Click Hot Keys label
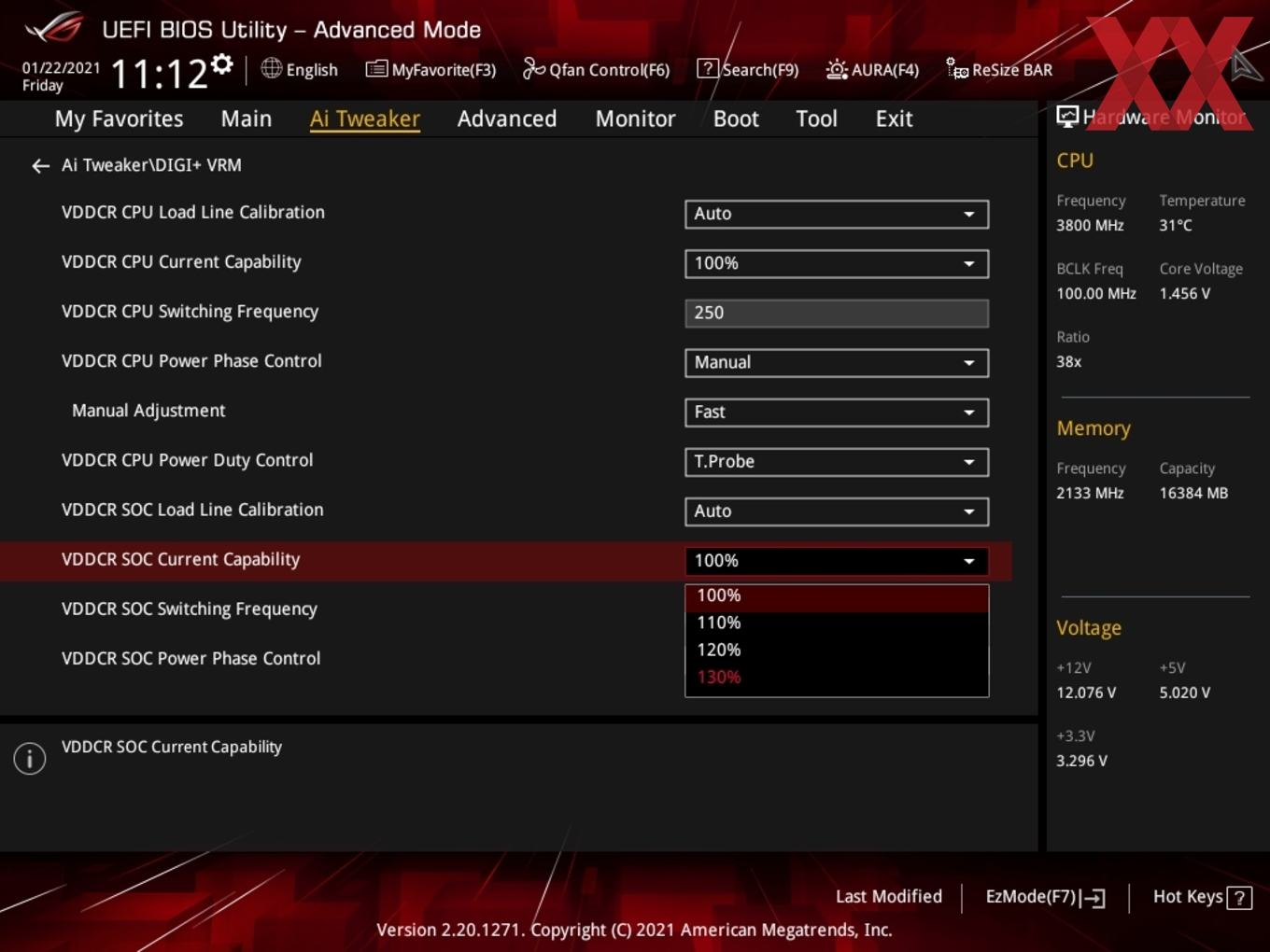 pyautogui.click(x=1188, y=897)
